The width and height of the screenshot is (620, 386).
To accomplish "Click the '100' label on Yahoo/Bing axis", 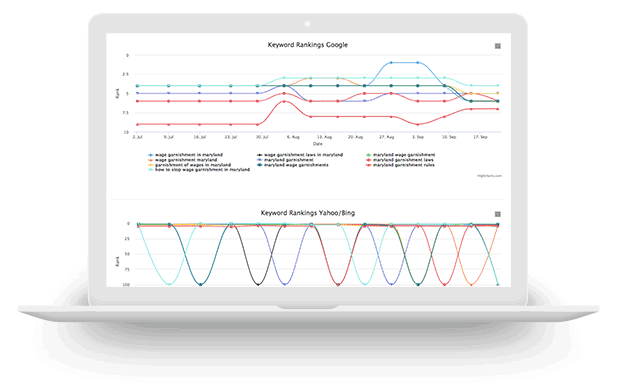I will point(126,285).
